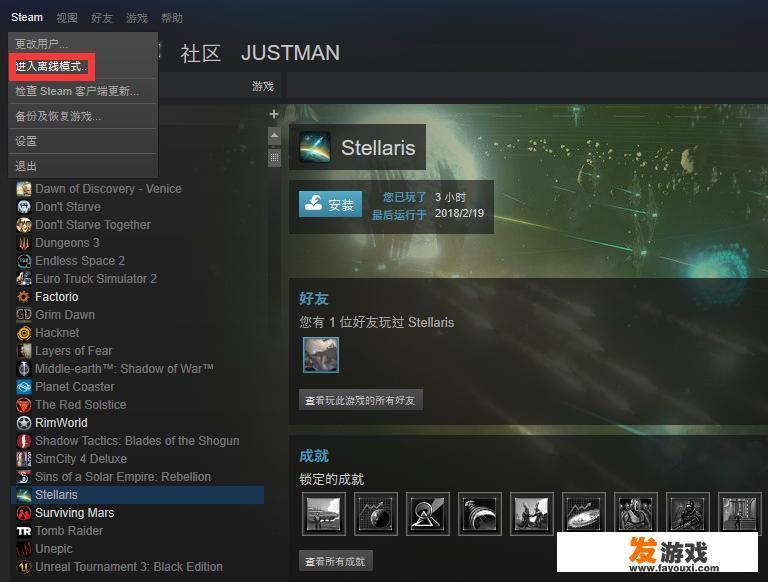
Task: Click the Don't Starve game icon
Action: pos(24,207)
